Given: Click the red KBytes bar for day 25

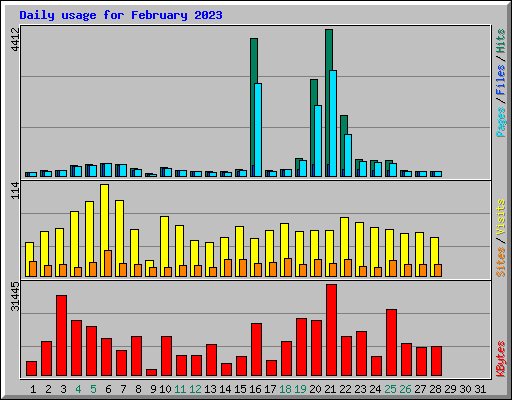Looking at the screenshot, I should (391, 343).
